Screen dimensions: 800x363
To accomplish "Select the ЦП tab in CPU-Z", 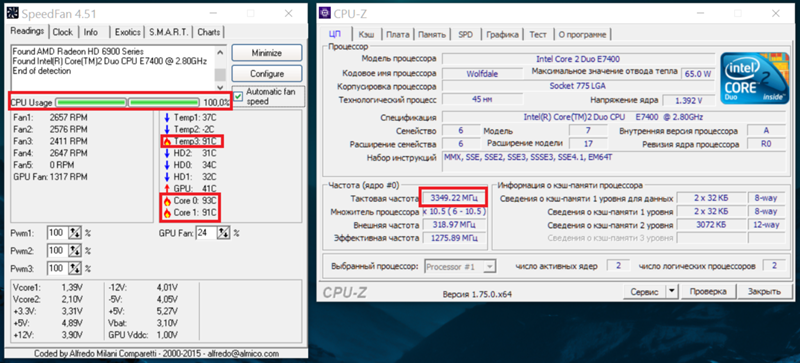I will [335, 34].
